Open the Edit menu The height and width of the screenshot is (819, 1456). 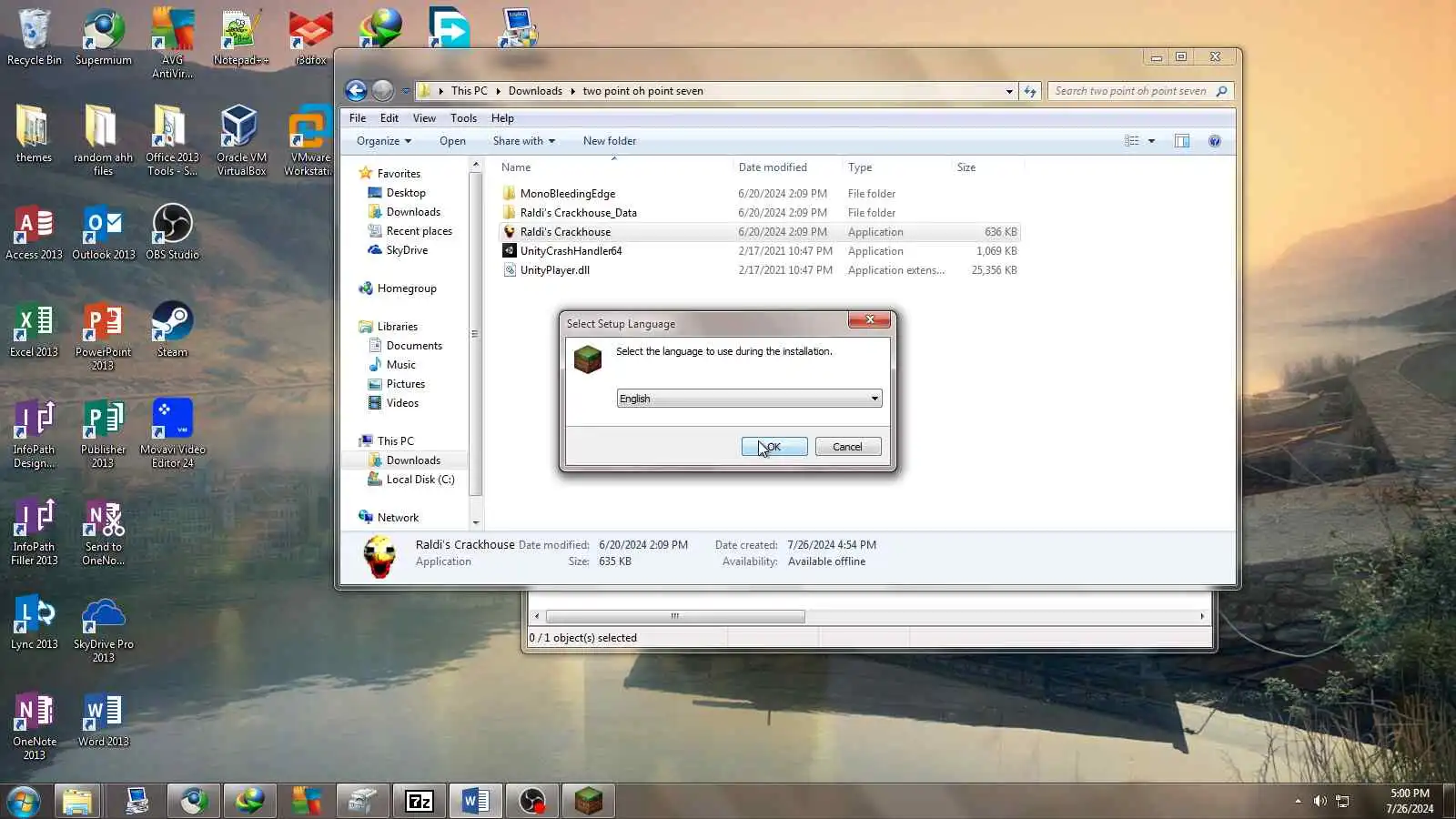(389, 118)
